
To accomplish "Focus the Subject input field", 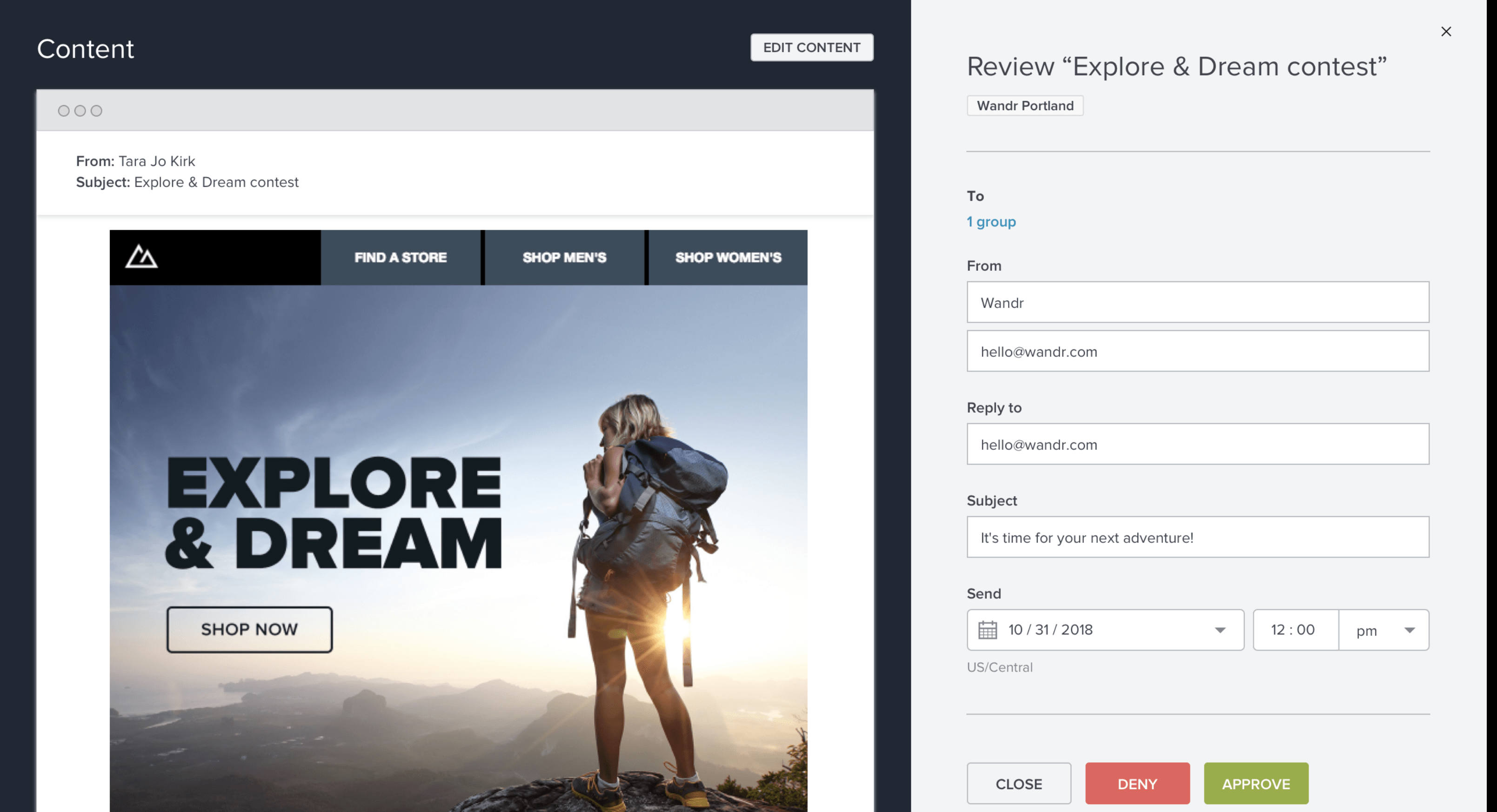I will [1197, 537].
